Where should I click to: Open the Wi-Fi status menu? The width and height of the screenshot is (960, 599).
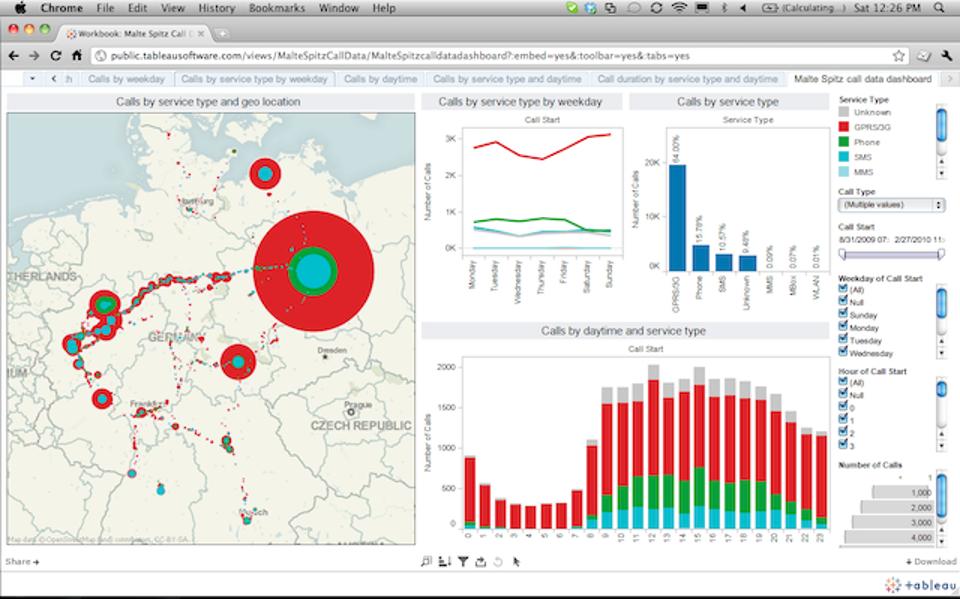click(x=678, y=8)
